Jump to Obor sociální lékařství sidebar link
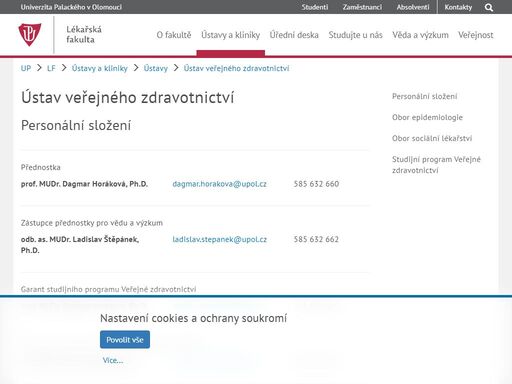 point(432,138)
